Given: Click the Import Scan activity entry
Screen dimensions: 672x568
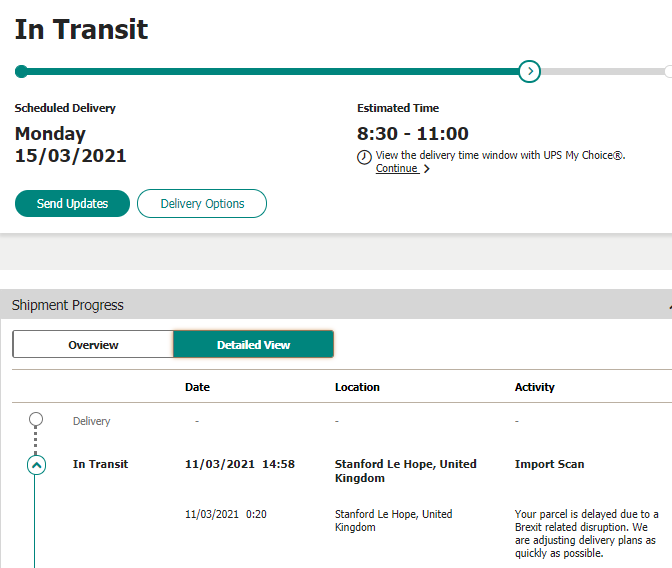Looking at the screenshot, I should pyautogui.click(x=549, y=464).
